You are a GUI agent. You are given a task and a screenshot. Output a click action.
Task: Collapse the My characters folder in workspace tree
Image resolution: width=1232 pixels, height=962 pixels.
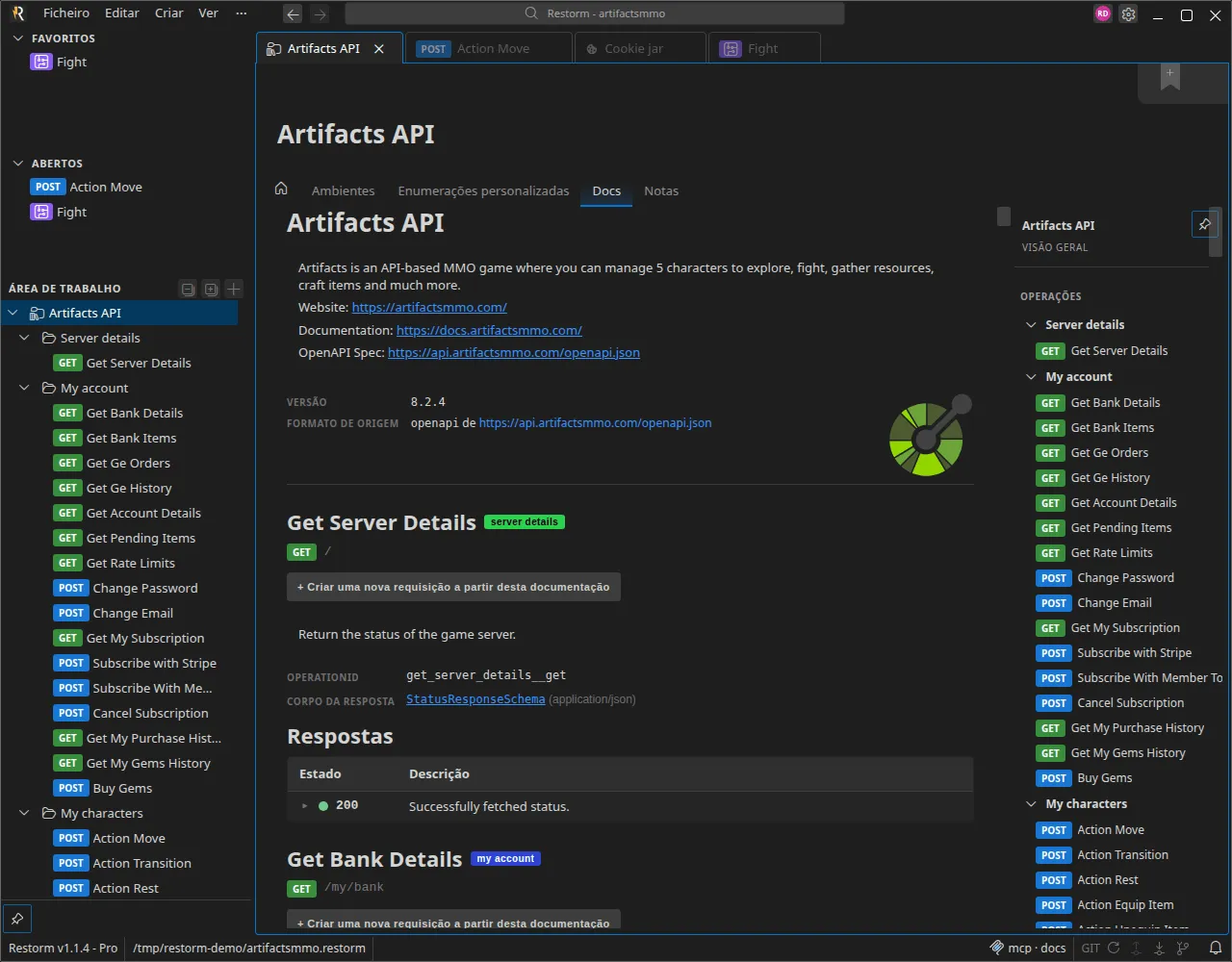(x=25, y=813)
